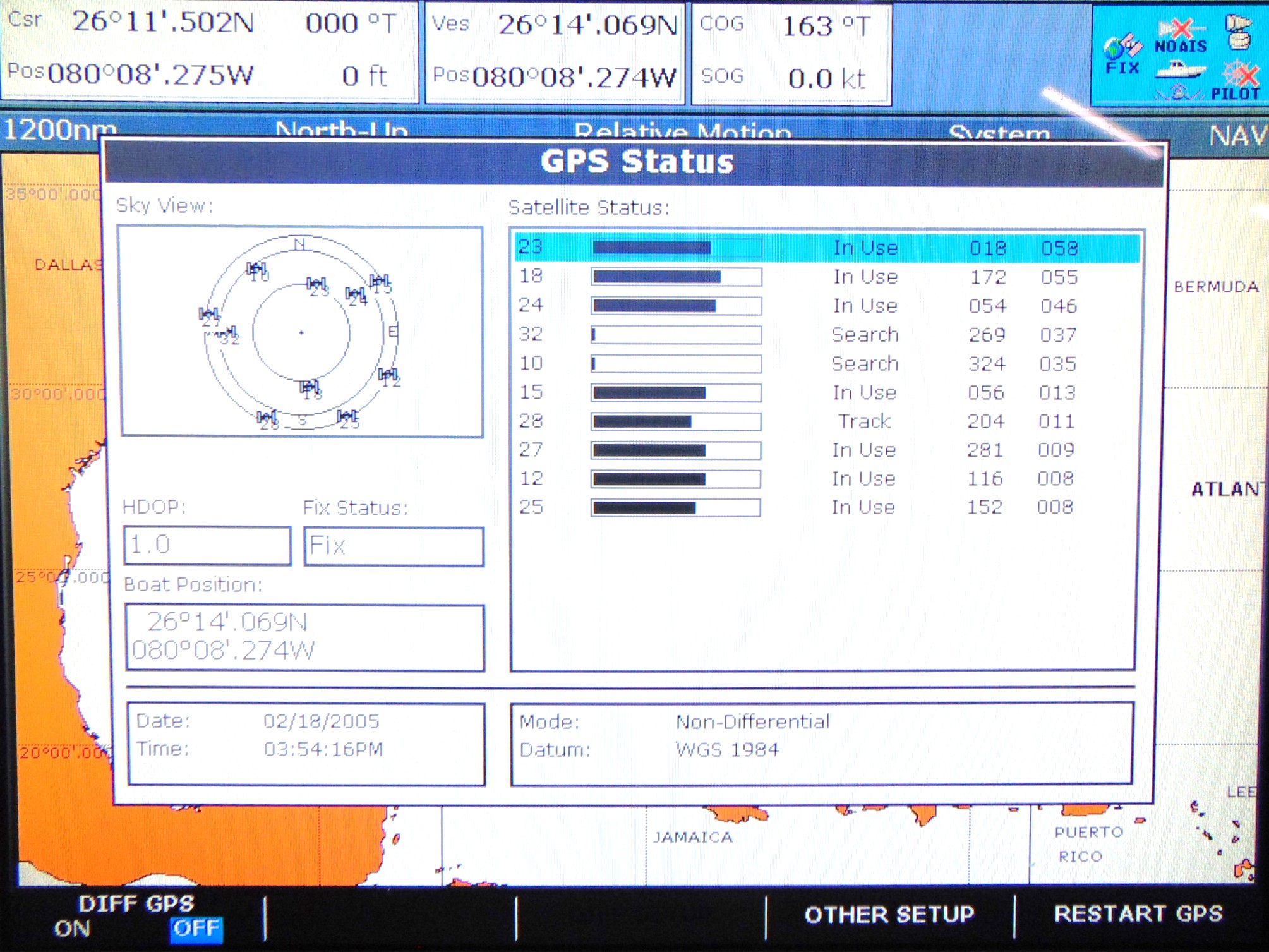
Task: Click the horn alarm icon
Action: coord(1239,33)
